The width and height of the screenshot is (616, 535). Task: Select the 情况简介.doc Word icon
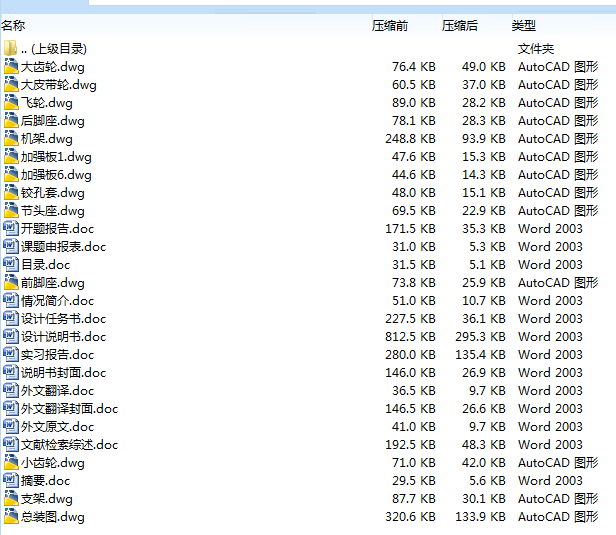coord(11,300)
